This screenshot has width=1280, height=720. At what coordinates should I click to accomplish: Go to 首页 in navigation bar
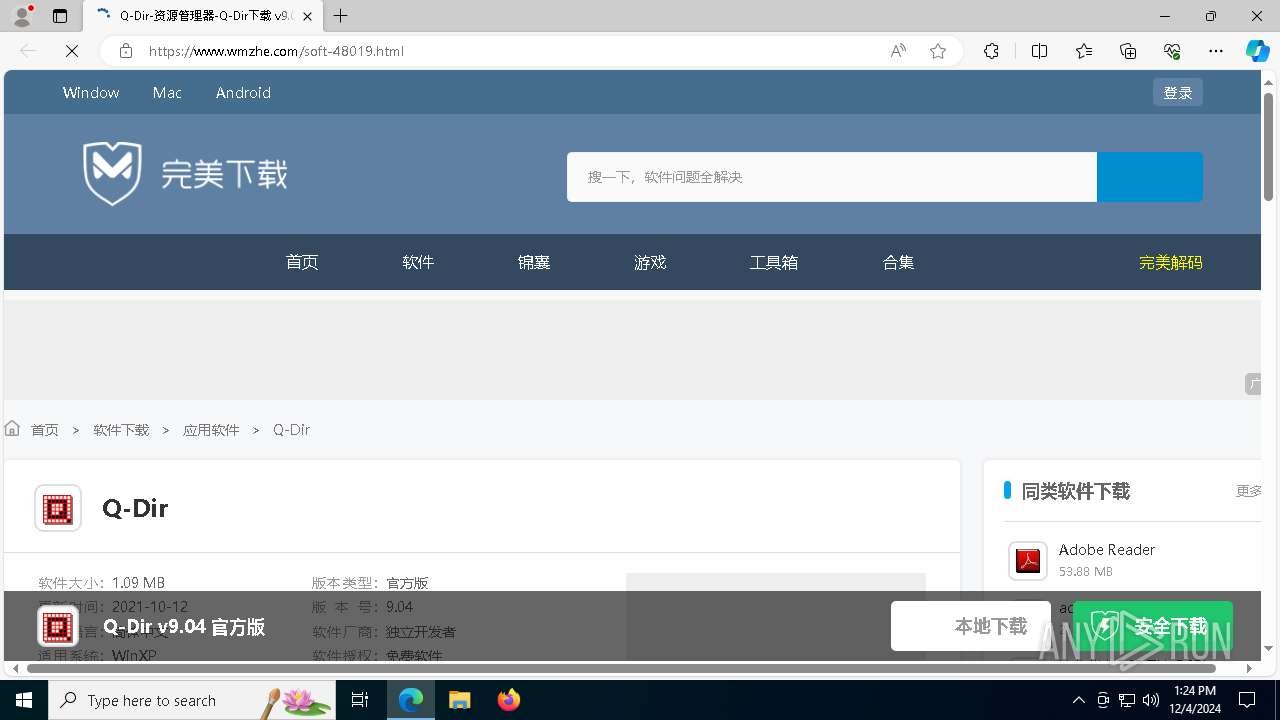click(302, 262)
